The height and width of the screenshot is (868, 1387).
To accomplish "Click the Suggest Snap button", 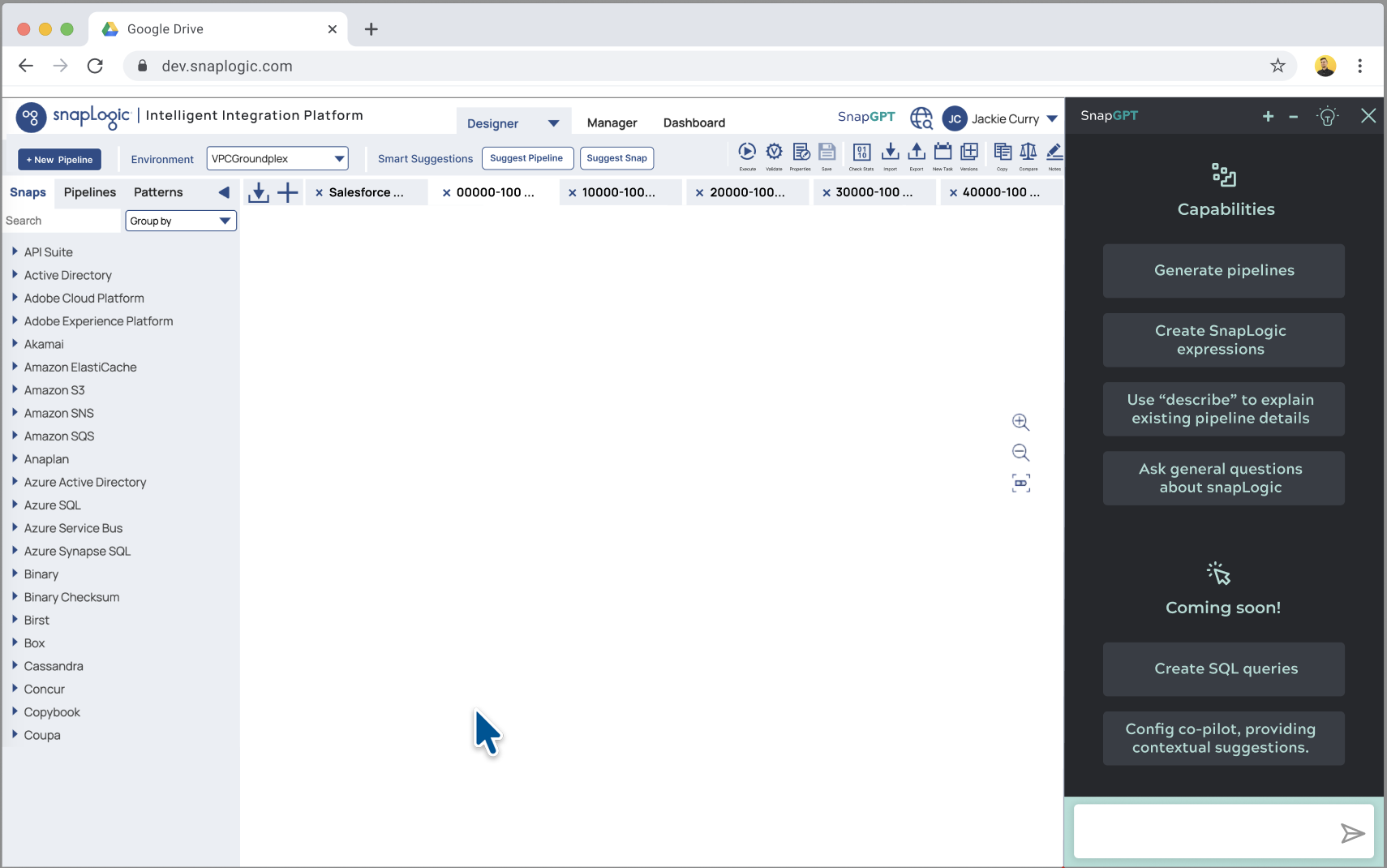I will [x=616, y=158].
